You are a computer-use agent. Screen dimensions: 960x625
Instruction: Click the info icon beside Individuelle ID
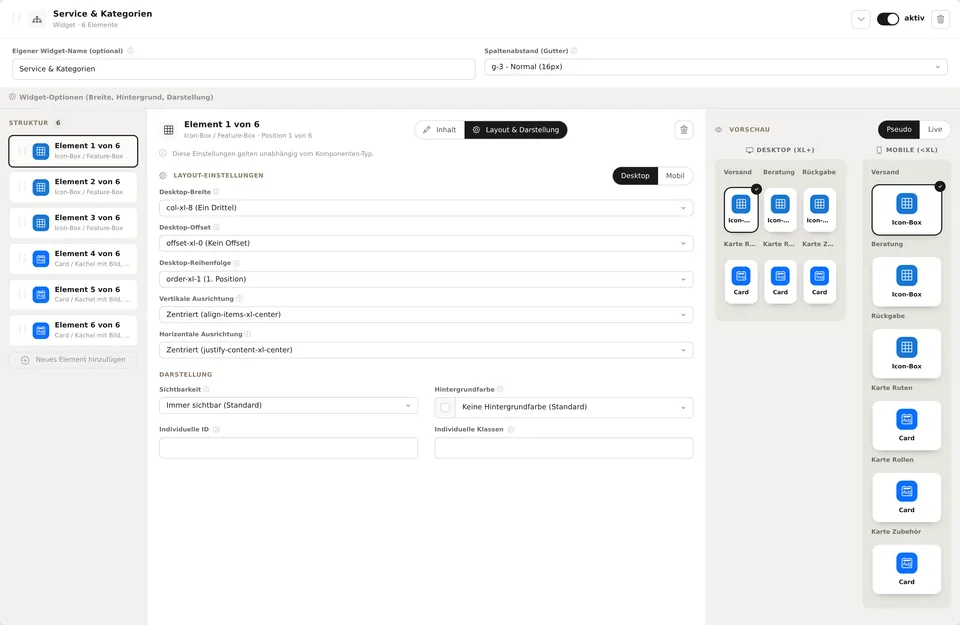tap(216, 429)
